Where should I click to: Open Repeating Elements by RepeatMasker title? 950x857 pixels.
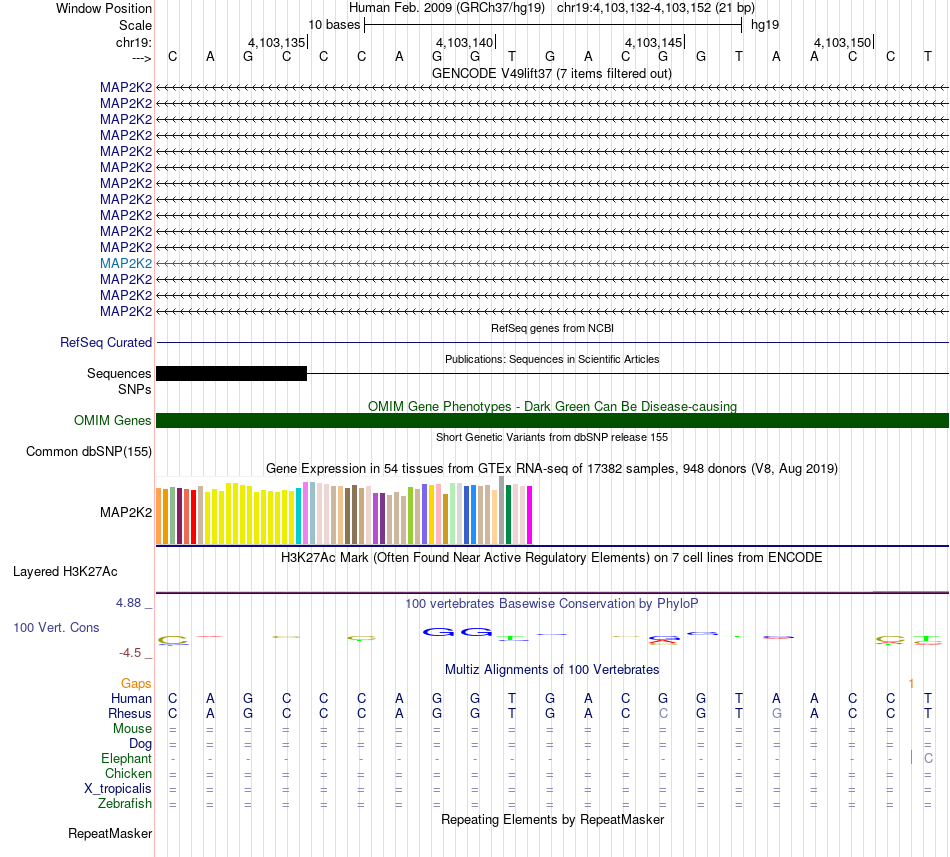point(553,819)
